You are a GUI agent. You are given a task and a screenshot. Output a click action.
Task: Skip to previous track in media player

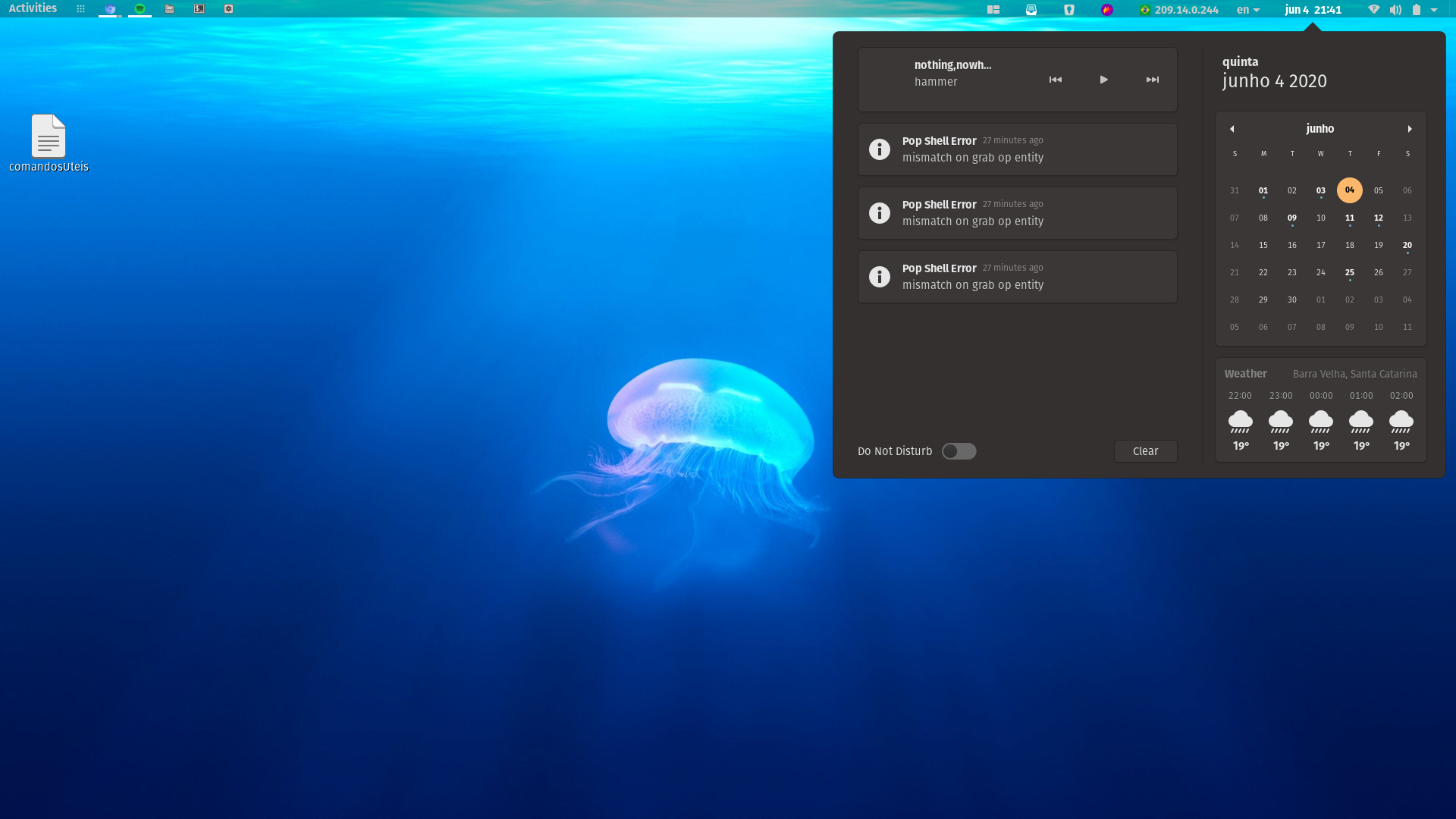pyautogui.click(x=1056, y=80)
